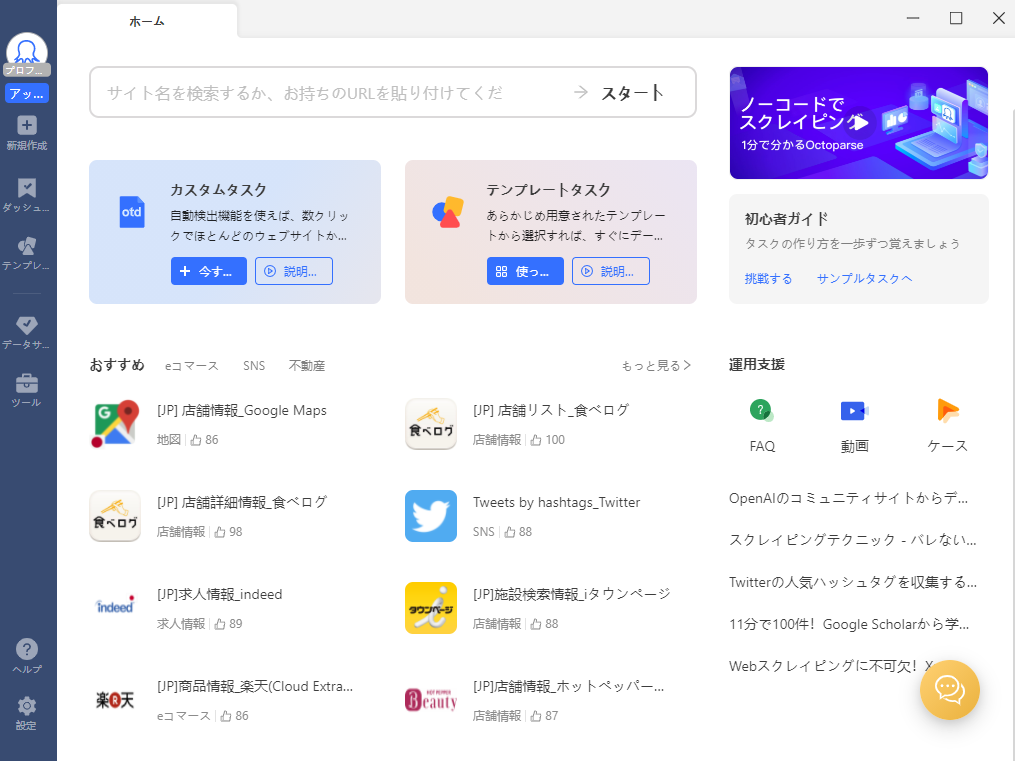Click the Twitter bird template icon
Image resolution: width=1015 pixels, height=761 pixels.
click(431, 516)
